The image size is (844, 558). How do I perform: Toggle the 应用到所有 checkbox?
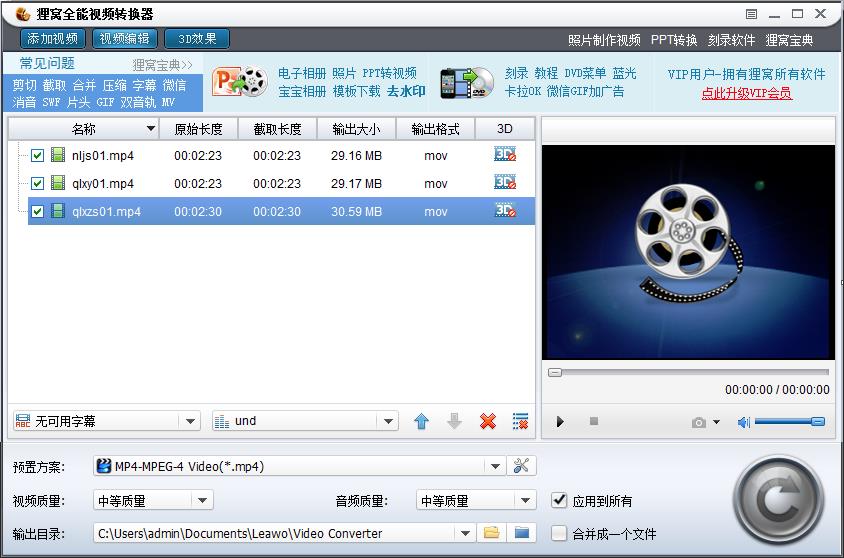point(559,500)
